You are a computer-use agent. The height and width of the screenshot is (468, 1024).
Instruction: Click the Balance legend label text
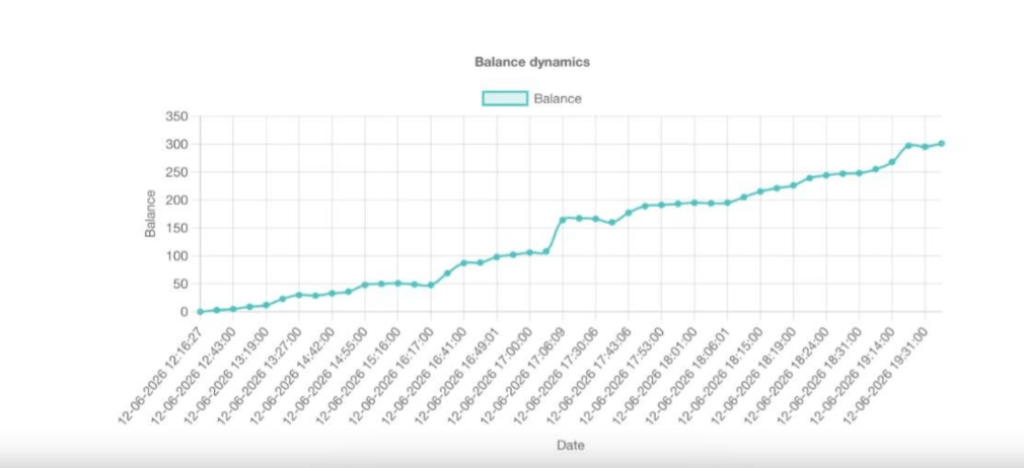click(x=557, y=99)
